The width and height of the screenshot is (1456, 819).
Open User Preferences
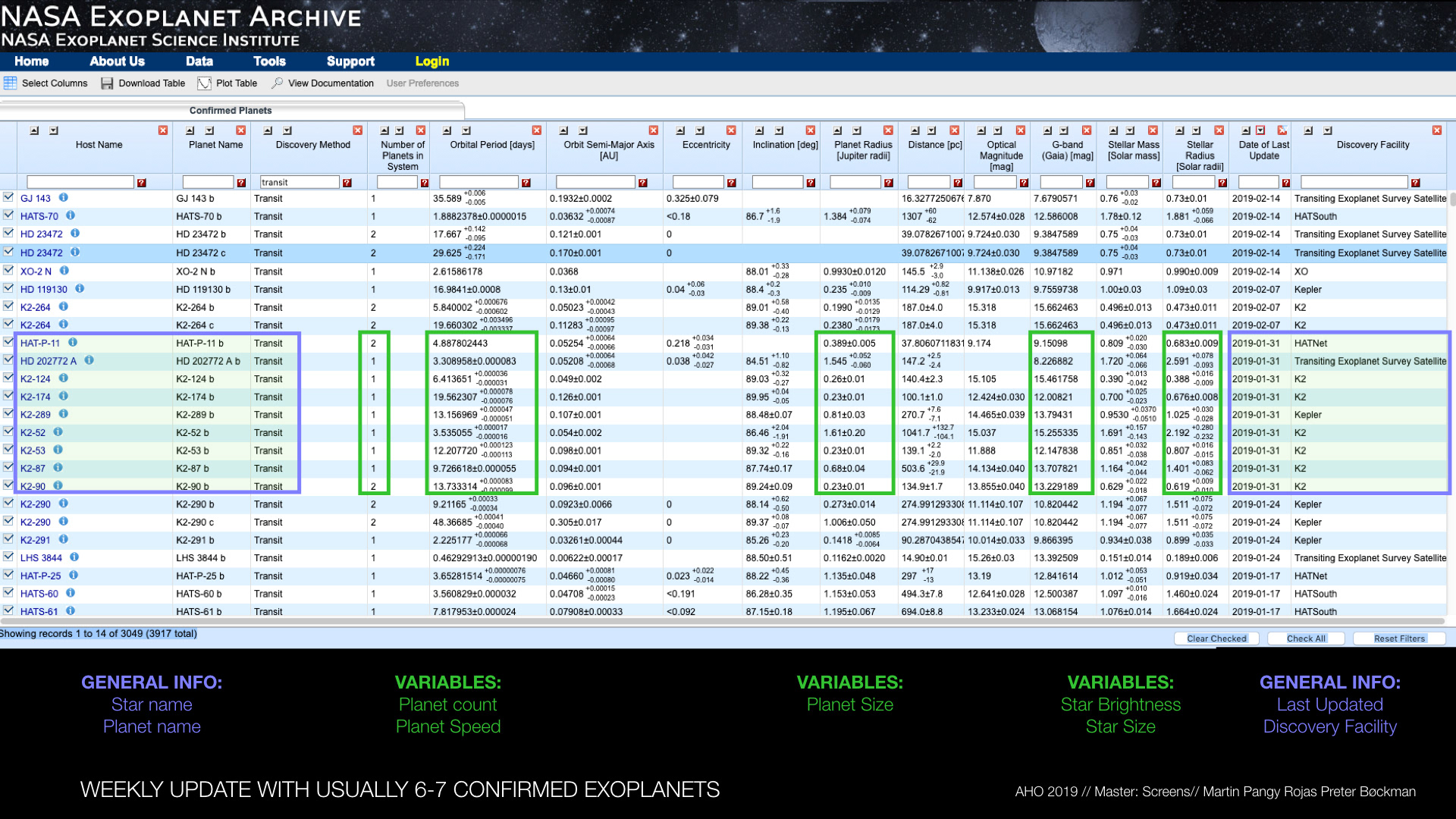[x=422, y=83]
